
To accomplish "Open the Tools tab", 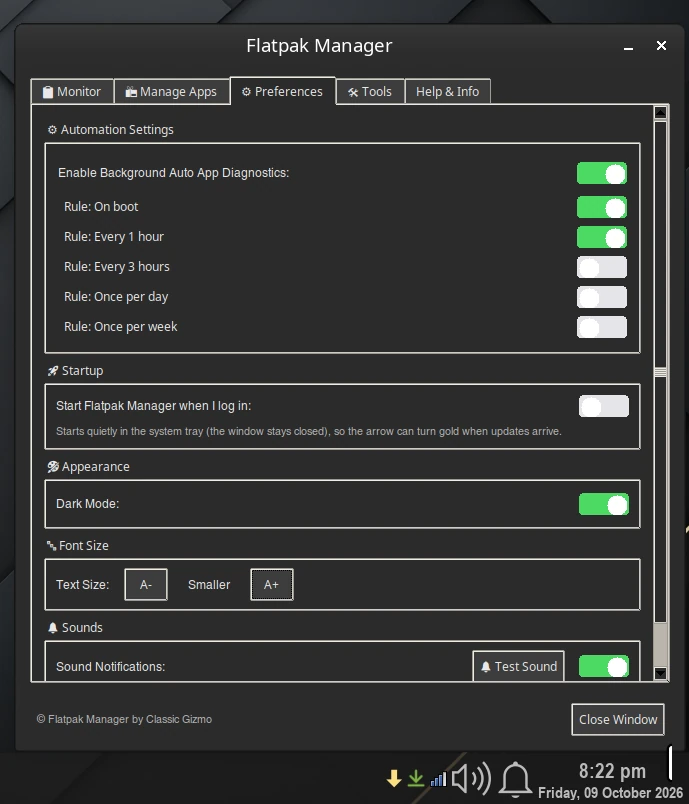I will click(x=370, y=92).
